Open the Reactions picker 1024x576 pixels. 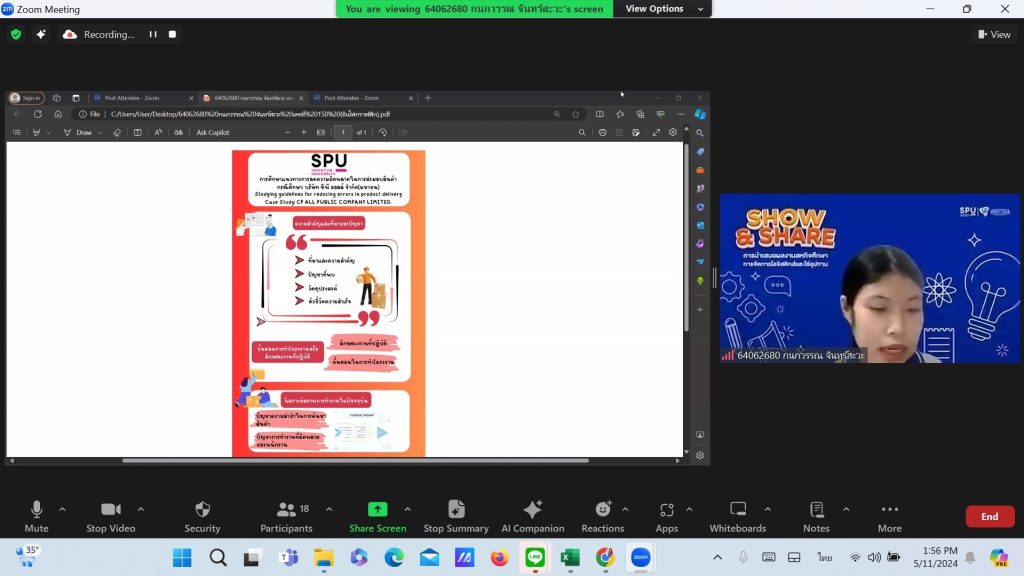[x=603, y=517]
